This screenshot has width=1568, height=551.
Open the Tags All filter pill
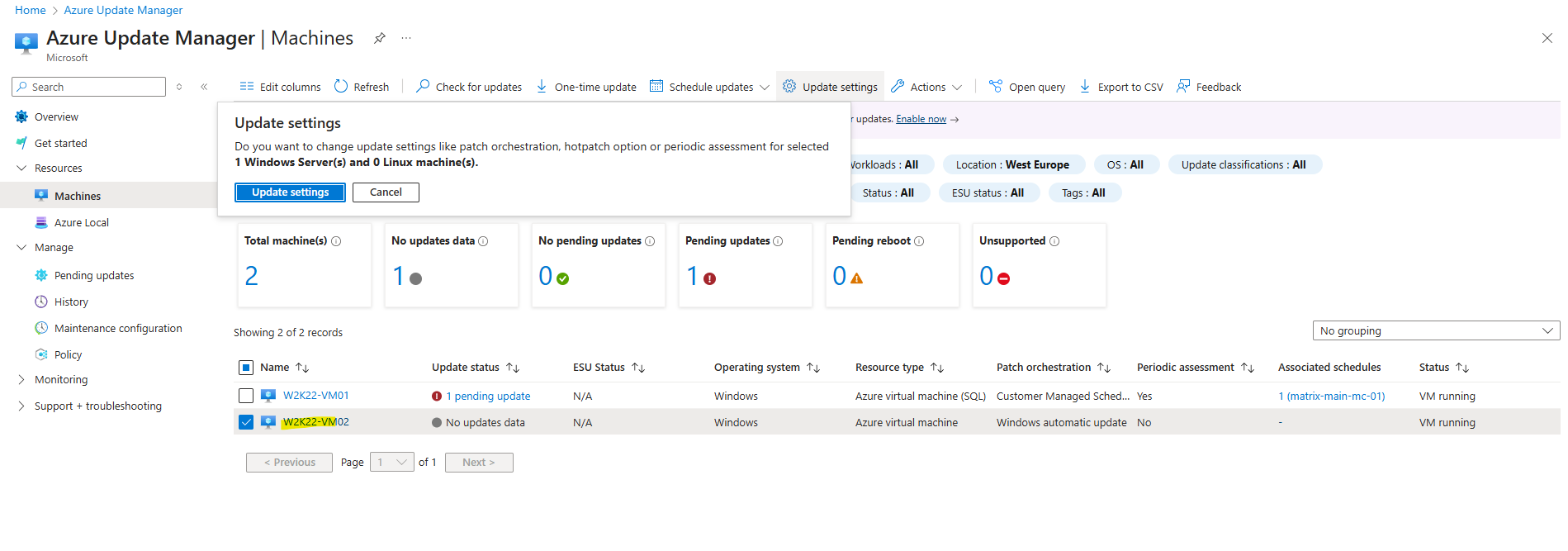pyautogui.click(x=1083, y=192)
